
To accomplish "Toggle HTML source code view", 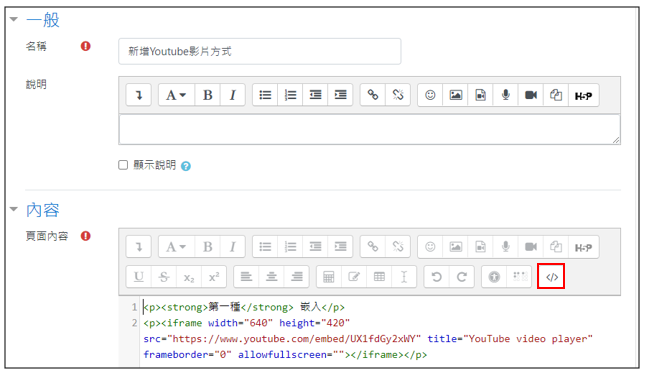I will point(551,277).
